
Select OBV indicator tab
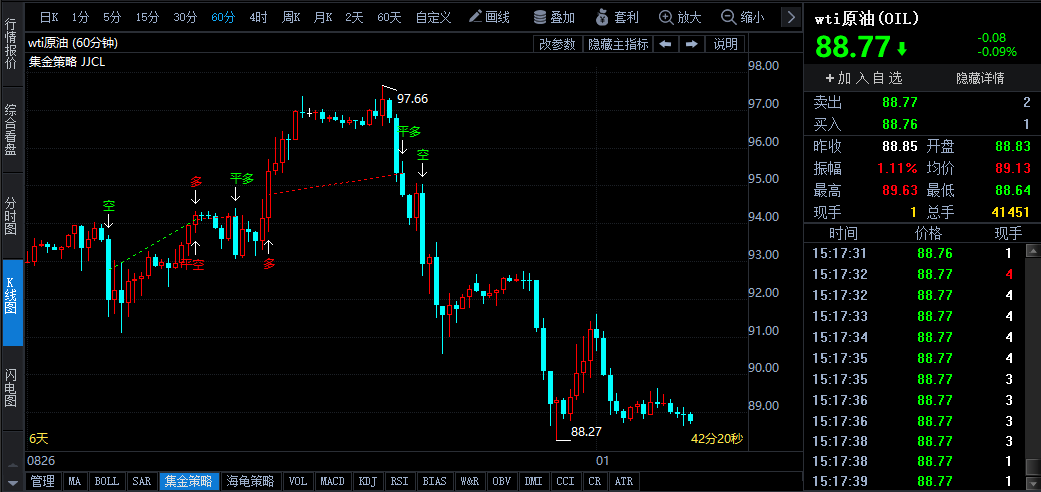pos(503,481)
